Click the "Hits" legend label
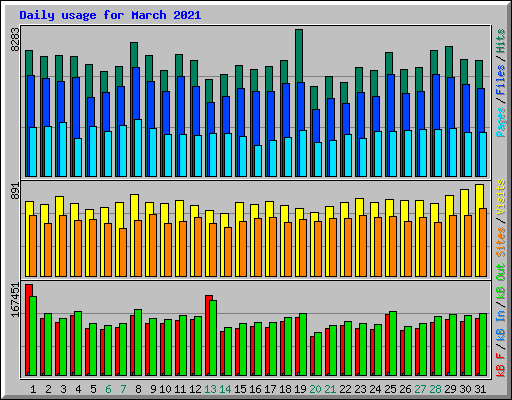This screenshot has width=512, height=400. [501, 41]
